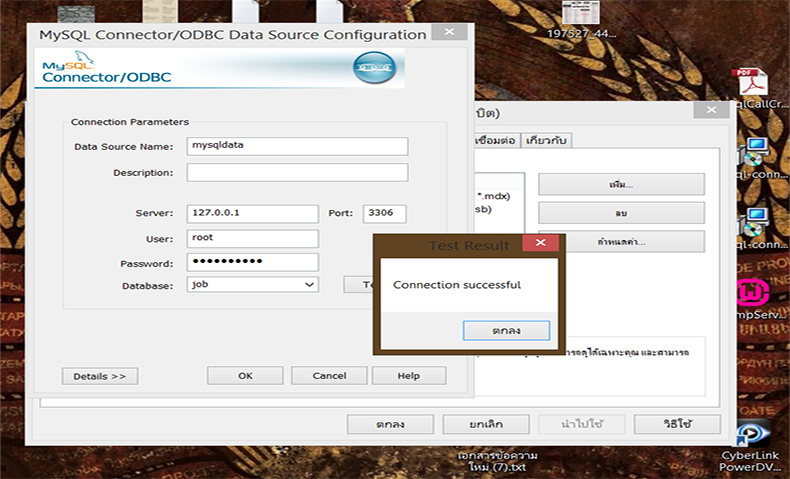790x479 pixels.
Task: Click the Connection successful message text
Action: pos(456,285)
